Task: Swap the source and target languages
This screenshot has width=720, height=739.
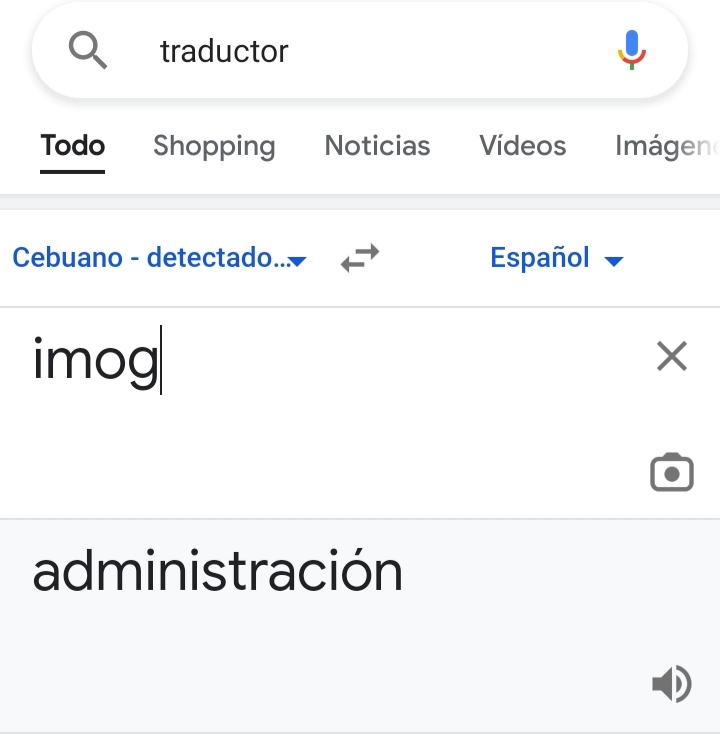Action: pos(360,260)
